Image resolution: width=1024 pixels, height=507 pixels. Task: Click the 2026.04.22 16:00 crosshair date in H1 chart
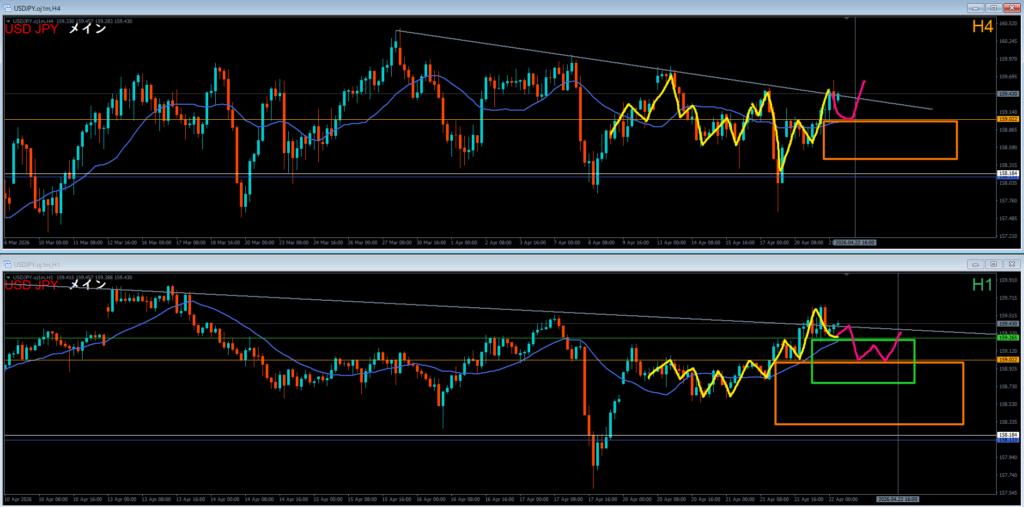pyautogui.click(x=898, y=499)
